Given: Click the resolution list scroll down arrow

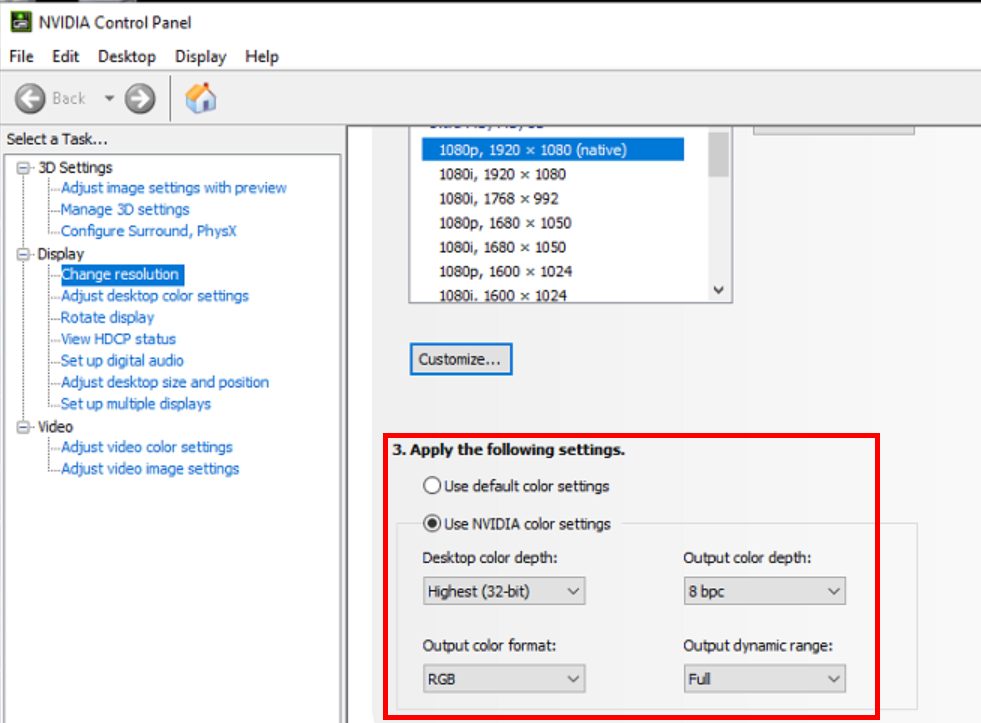Looking at the screenshot, I should click(x=718, y=290).
